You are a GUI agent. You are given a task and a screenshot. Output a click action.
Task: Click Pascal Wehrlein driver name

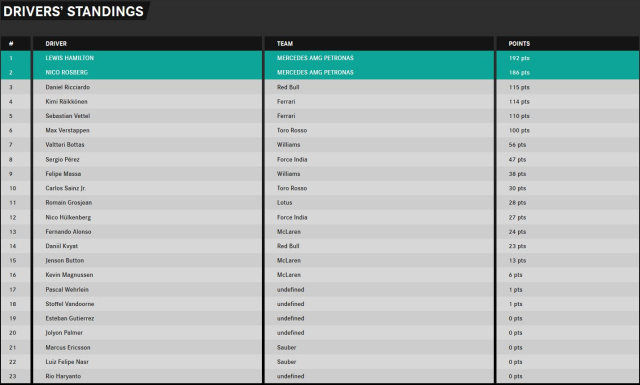point(67,289)
